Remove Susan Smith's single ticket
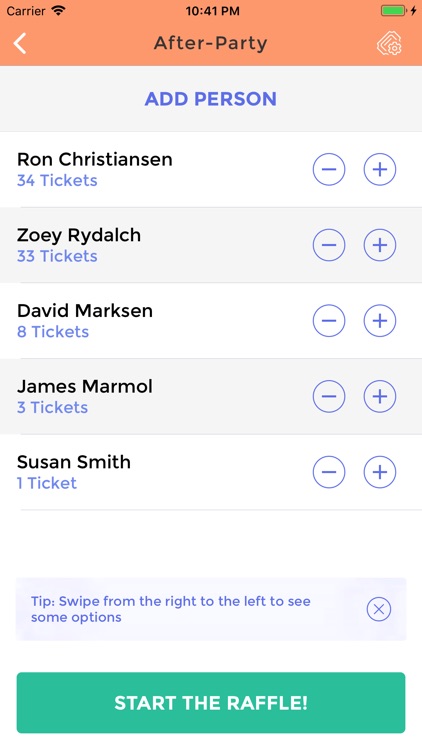The image size is (422, 750). point(329,472)
